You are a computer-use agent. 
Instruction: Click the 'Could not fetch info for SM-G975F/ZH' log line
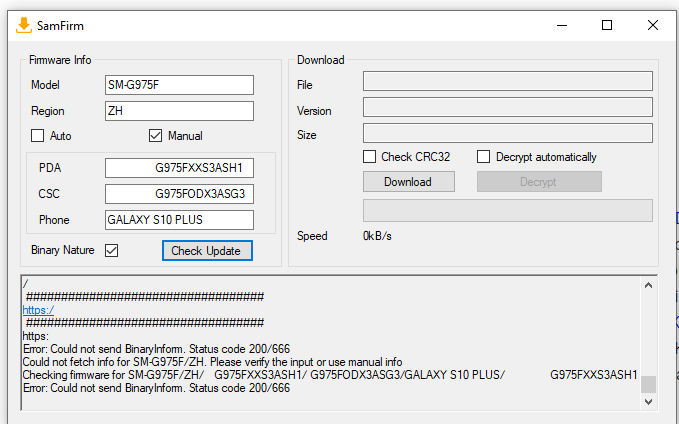point(212,362)
